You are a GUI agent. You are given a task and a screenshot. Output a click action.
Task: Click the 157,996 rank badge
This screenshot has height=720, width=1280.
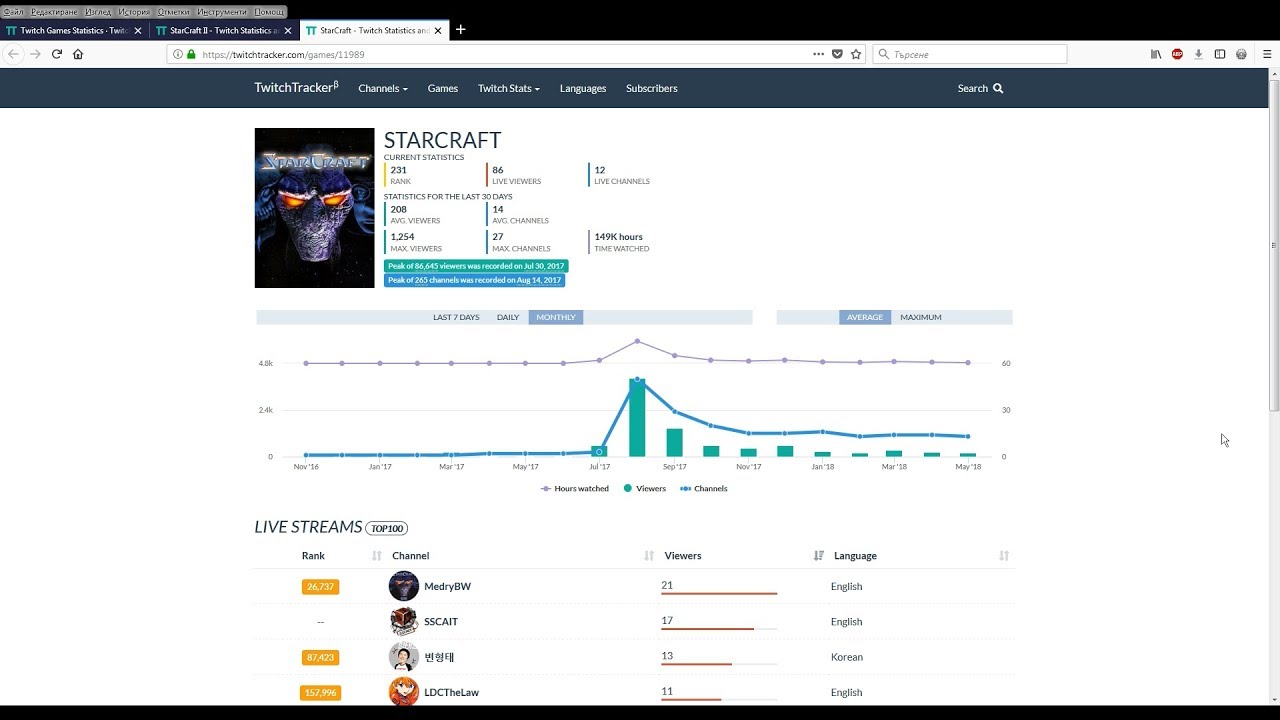tap(320, 692)
